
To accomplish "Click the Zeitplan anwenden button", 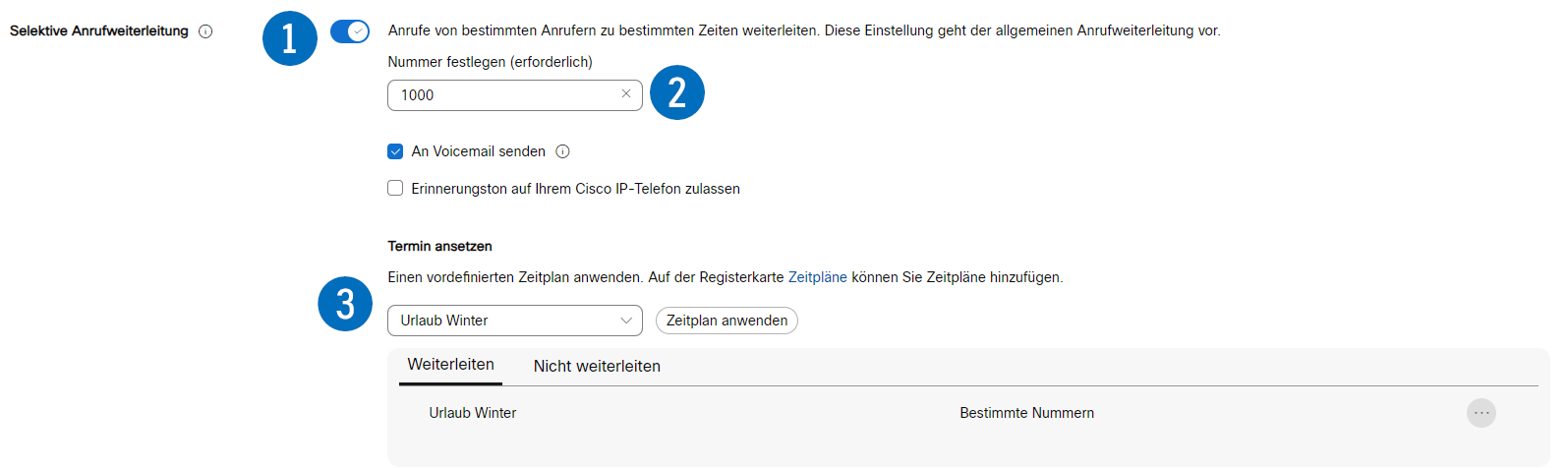I will pos(726,321).
